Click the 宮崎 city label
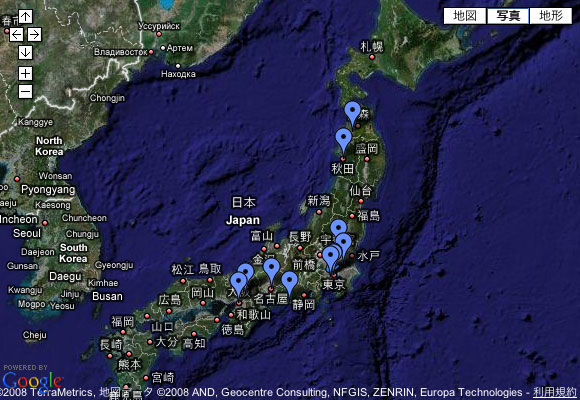Image resolution: width=580 pixels, height=400 pixels. tap(163, 377)
